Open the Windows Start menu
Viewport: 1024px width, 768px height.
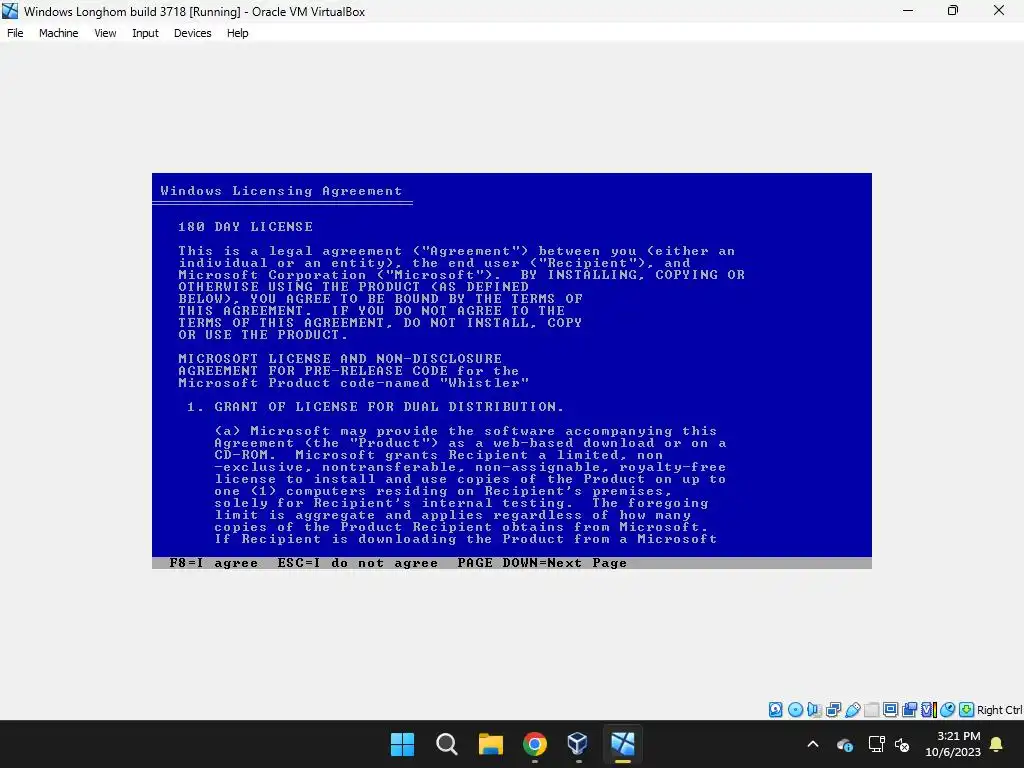click(x=402, y=744)
